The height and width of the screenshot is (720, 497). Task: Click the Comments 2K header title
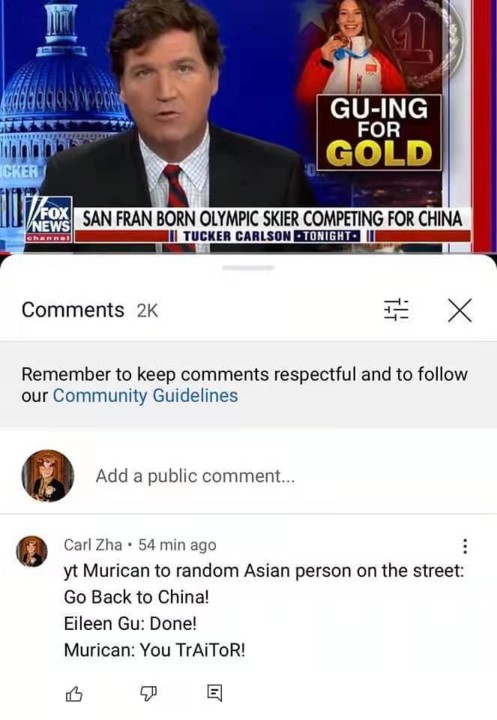[90, 310]
